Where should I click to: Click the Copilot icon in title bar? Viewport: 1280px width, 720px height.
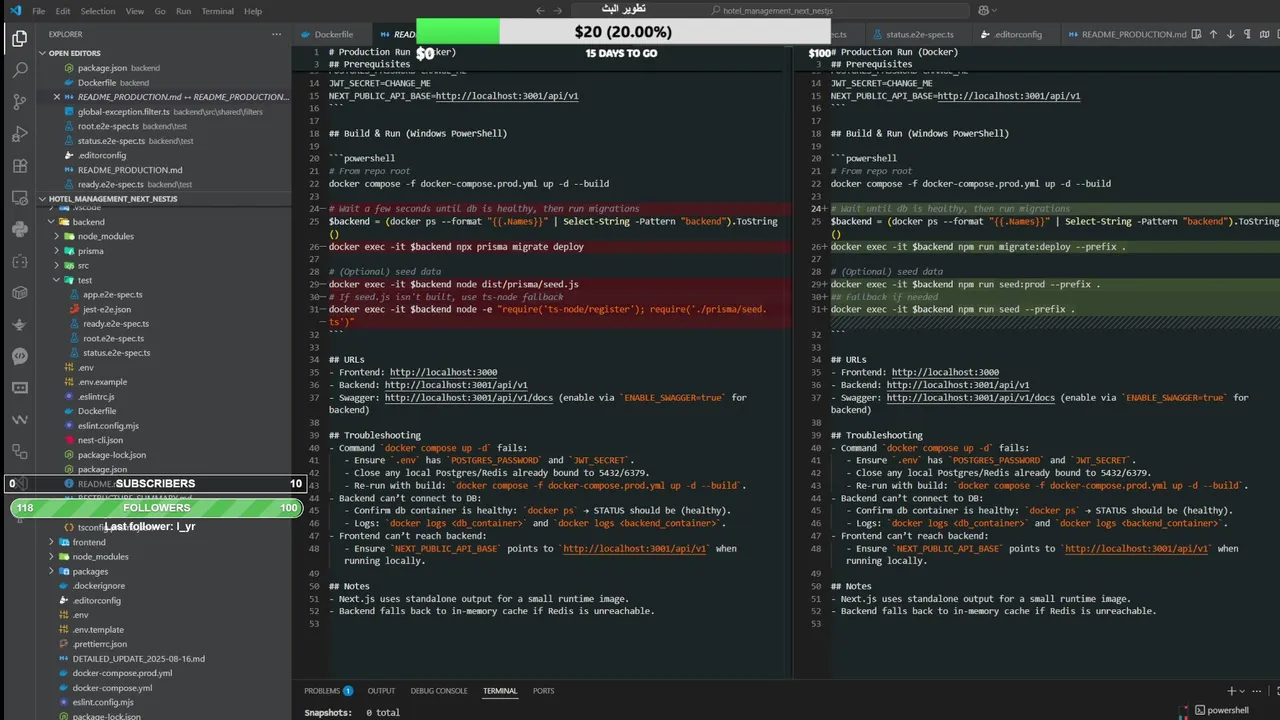(x=984, y=11)
